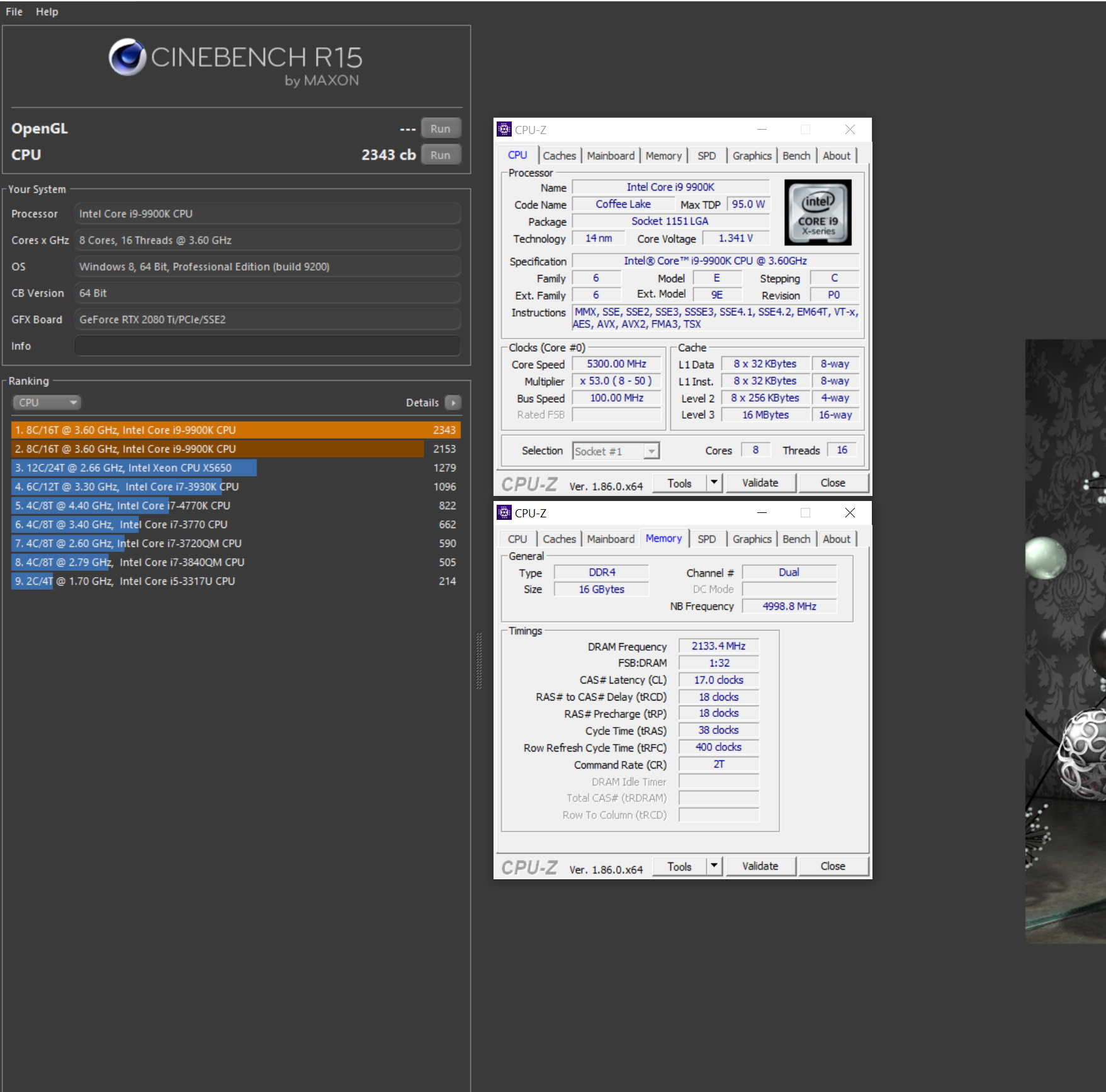Screen dimensions: 1106x1092
Task: Select the Core i7-3720QM ranking row
Action: 235,543
